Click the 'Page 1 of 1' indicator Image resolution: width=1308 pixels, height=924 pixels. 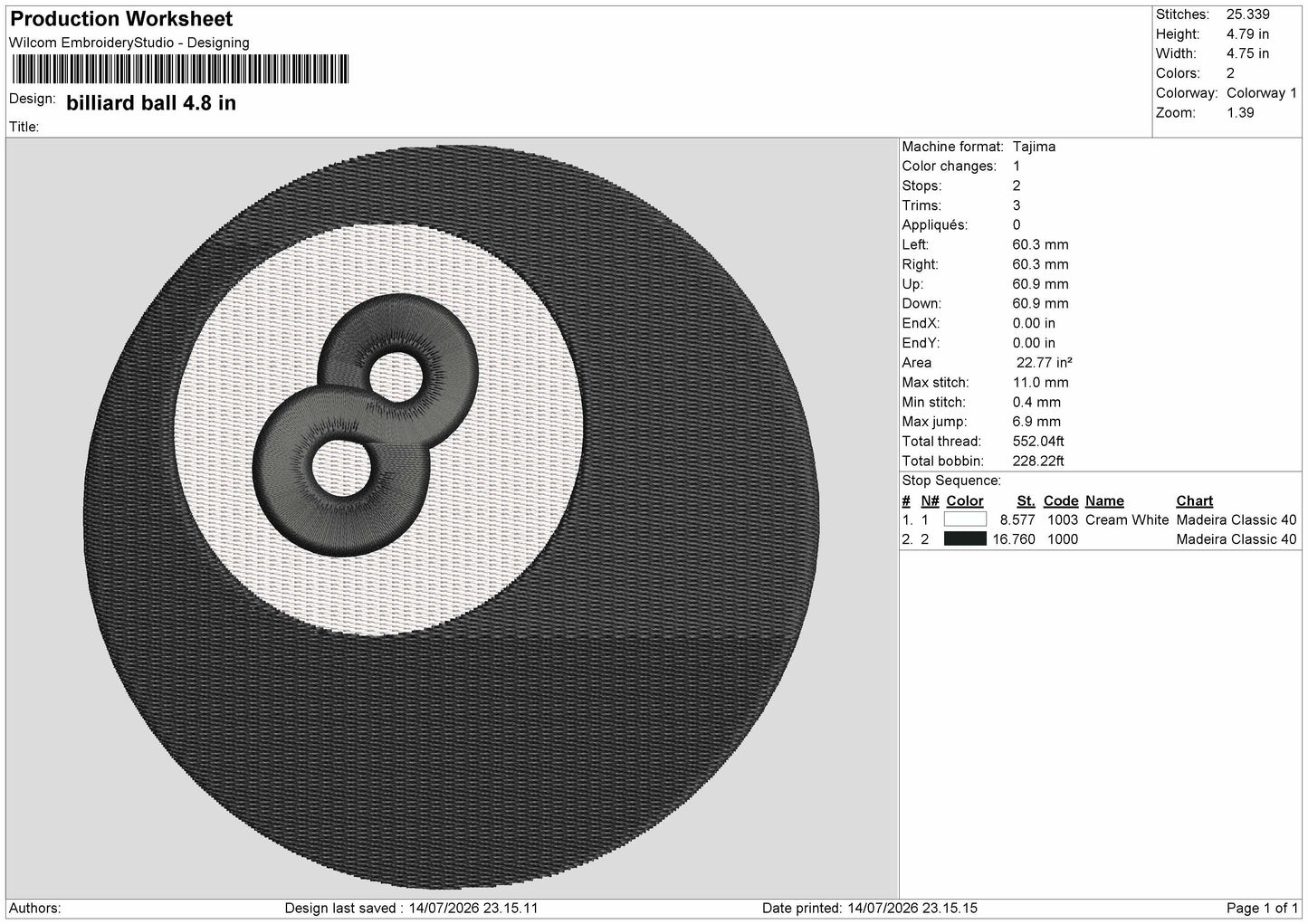point(1262,908)
